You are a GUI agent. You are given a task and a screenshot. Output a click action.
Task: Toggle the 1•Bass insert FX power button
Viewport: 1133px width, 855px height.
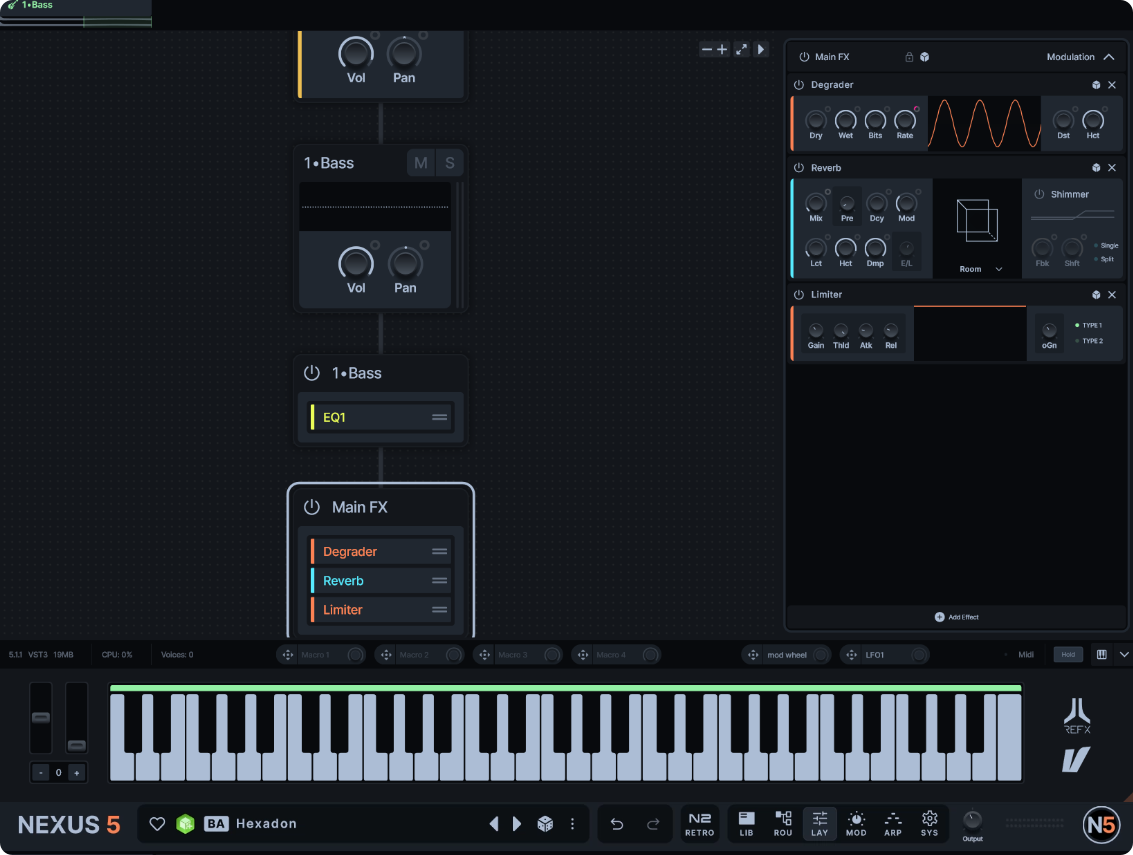click(x=311, y=373)
